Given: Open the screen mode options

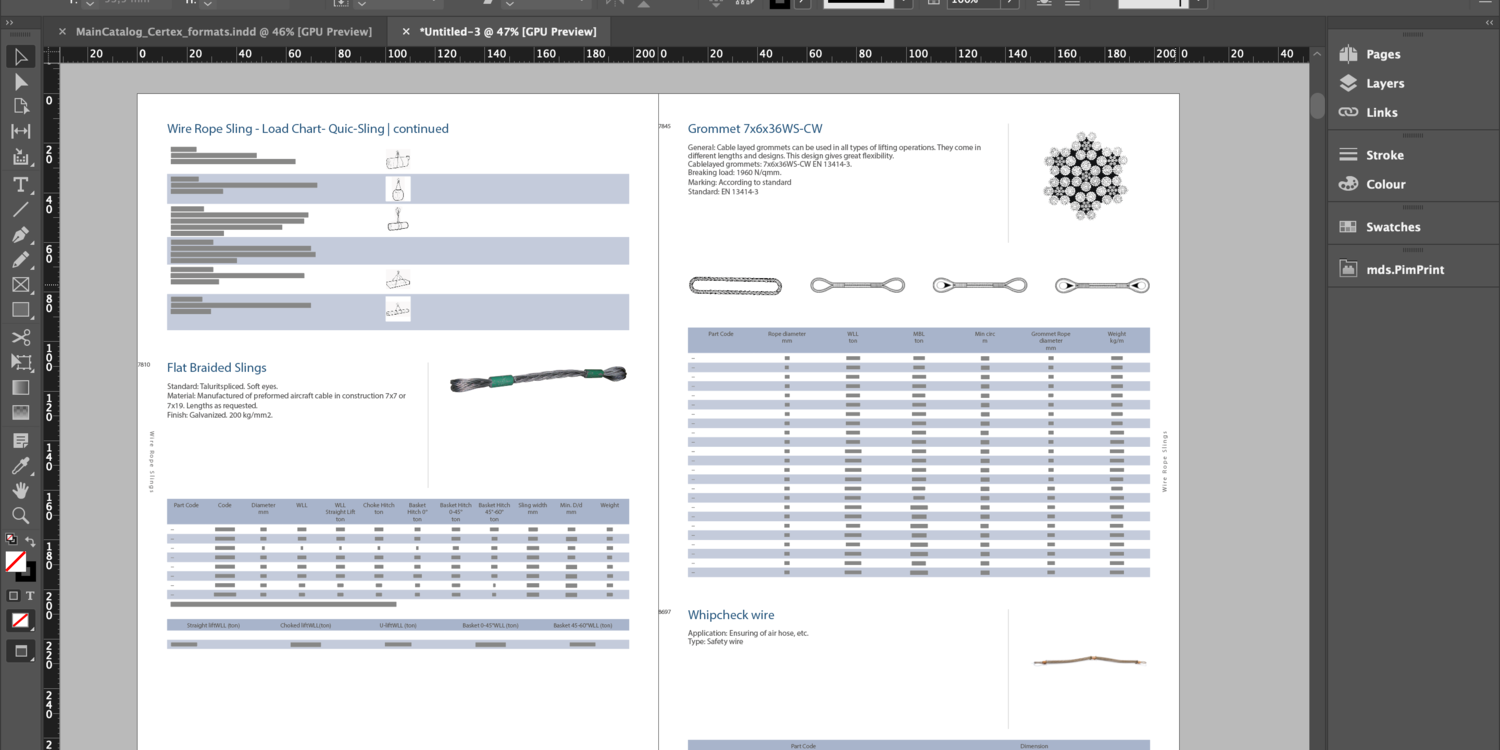Looking at the screenshot, I should pyautogui.click(x=20, y=651).
